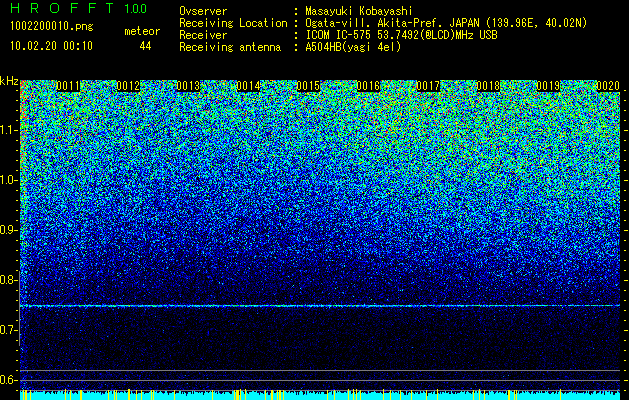Click the 0017 time marker

coord(428,86)
